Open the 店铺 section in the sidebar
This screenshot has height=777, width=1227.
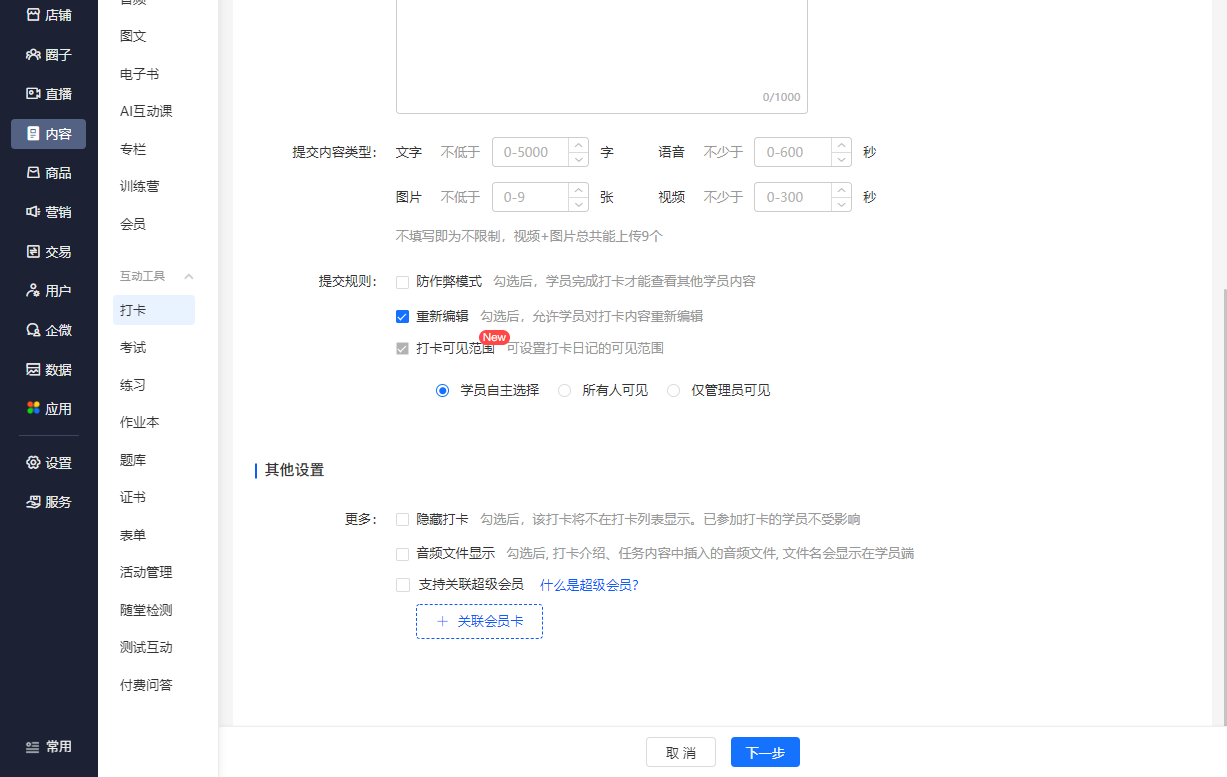[x=47, y=15]
